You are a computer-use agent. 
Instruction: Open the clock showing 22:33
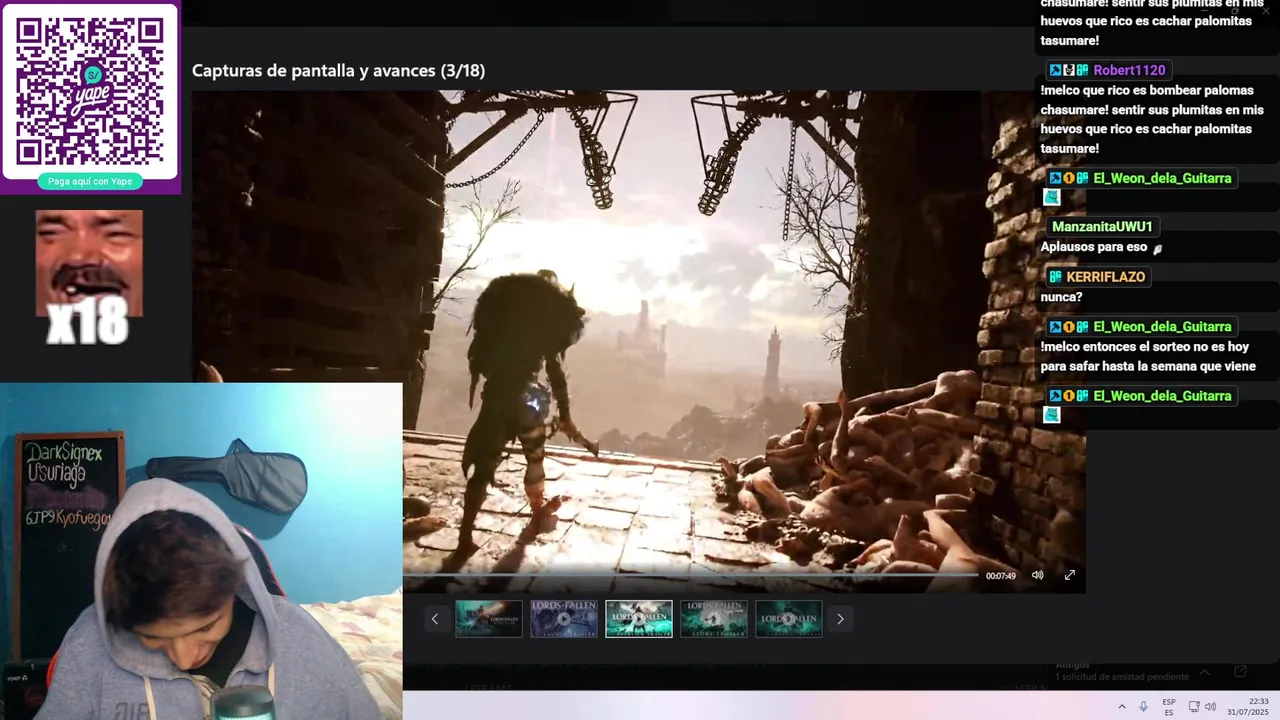(1249, 707)
